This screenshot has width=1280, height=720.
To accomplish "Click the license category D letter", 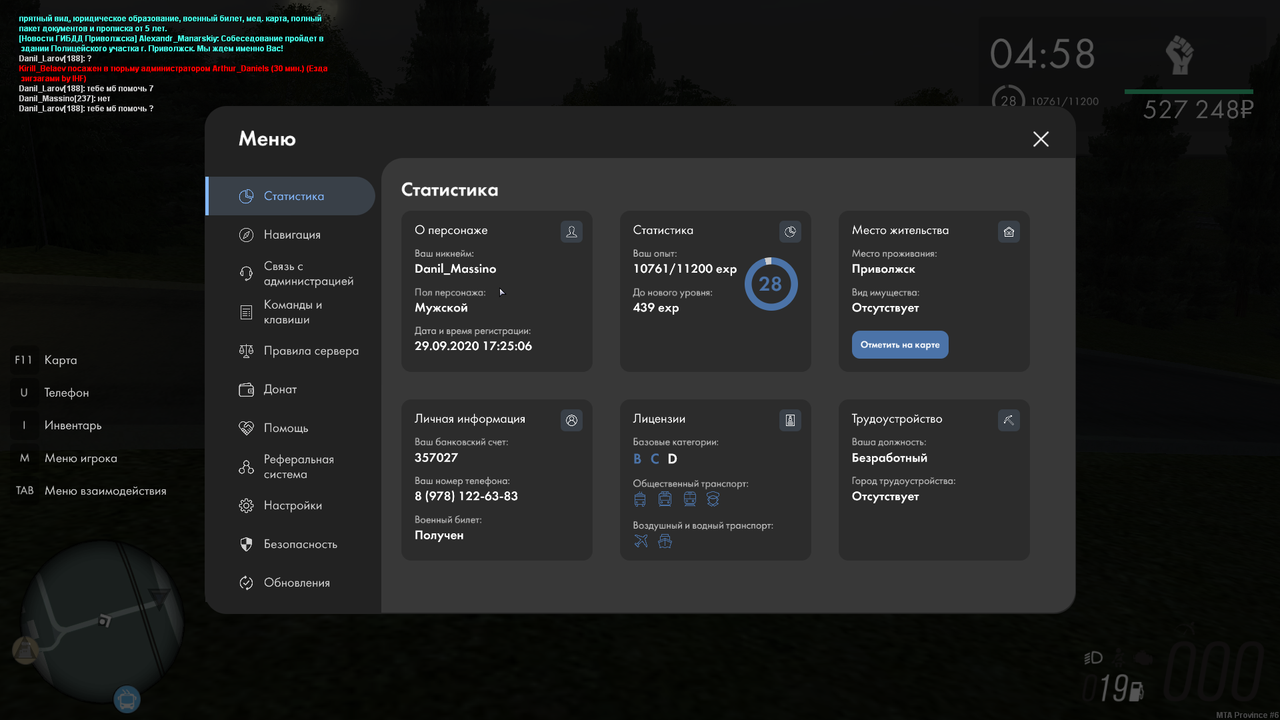I will pyautogui.click(x=673, y=459).
